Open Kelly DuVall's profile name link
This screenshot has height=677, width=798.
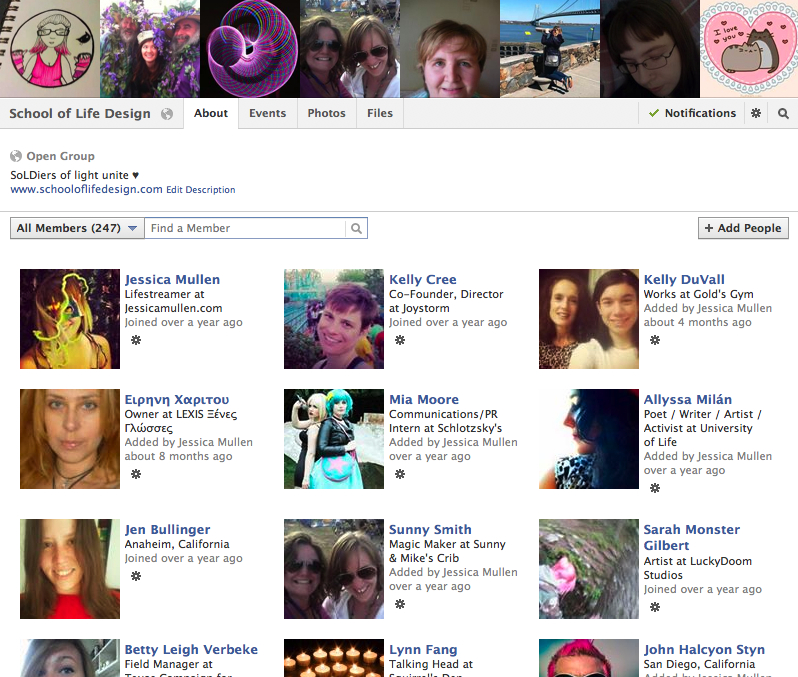coord(684,279)
